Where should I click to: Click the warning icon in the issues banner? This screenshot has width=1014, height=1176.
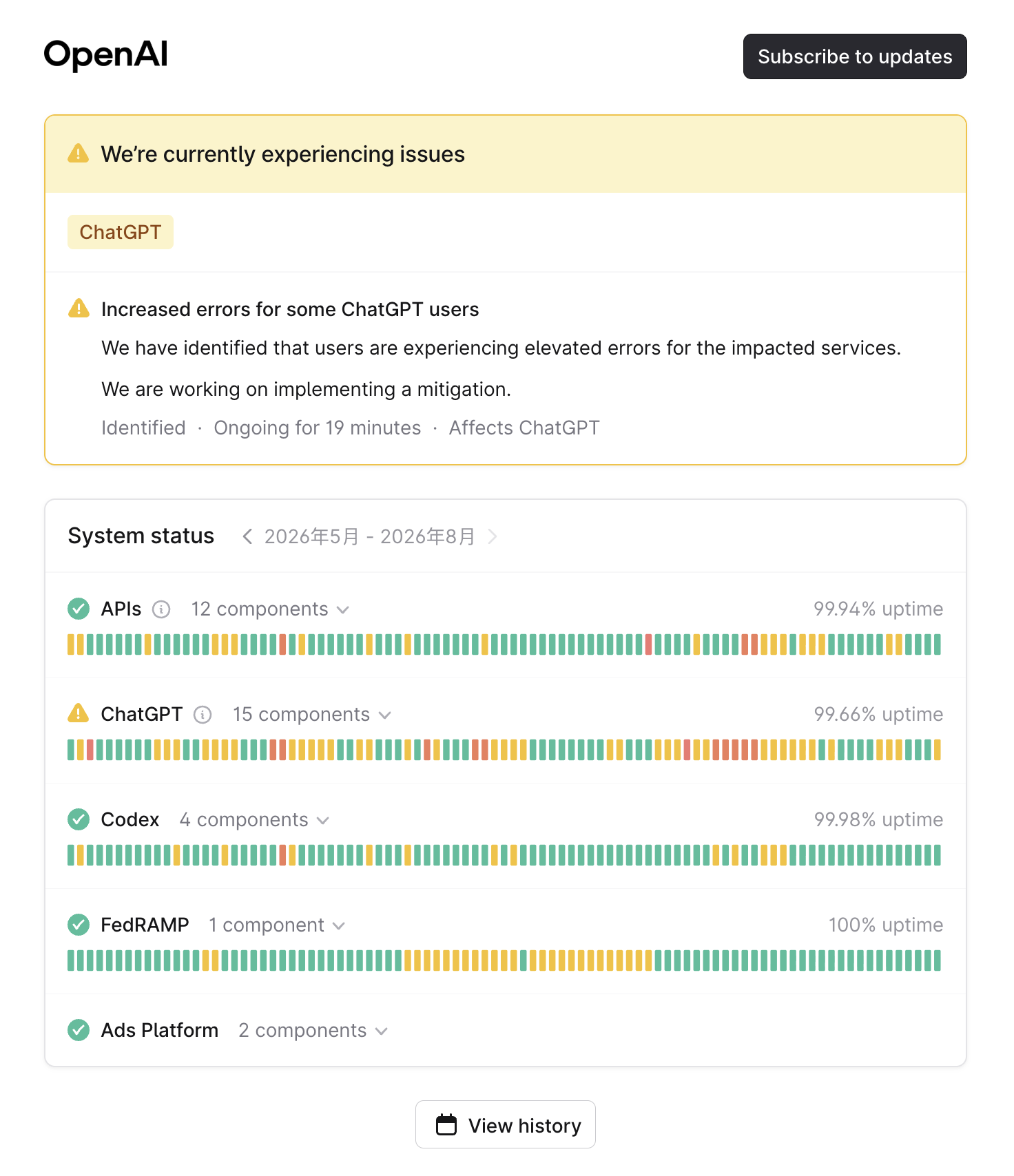(x=79, y=153)
